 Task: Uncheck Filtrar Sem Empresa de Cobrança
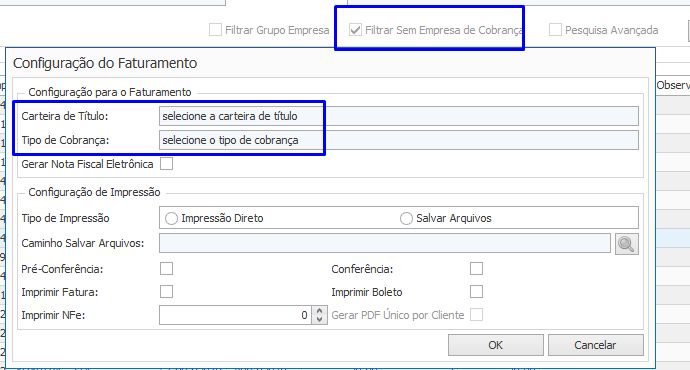click(x=355, y=30)
